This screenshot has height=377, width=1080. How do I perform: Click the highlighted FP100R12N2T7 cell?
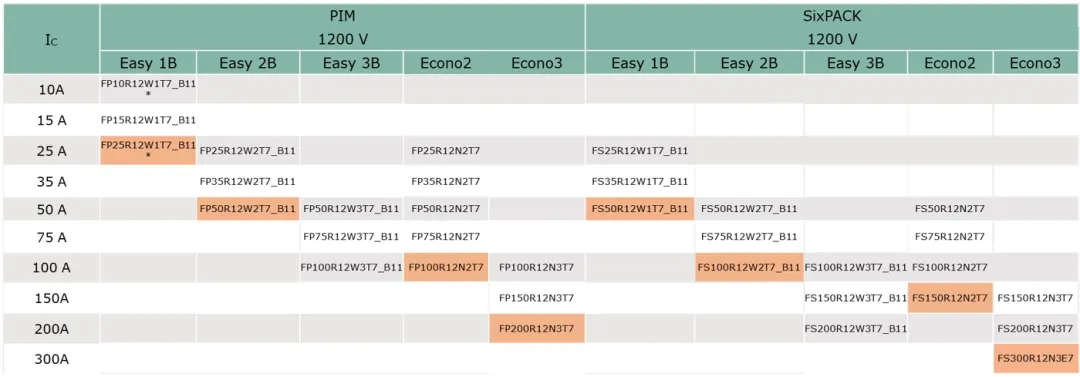coord(446,267)
